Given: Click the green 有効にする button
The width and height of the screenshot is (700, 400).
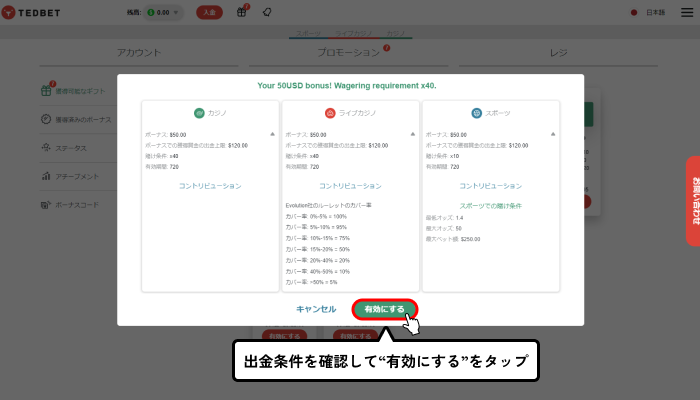Looking at the screenshot, I should [384, 309].
